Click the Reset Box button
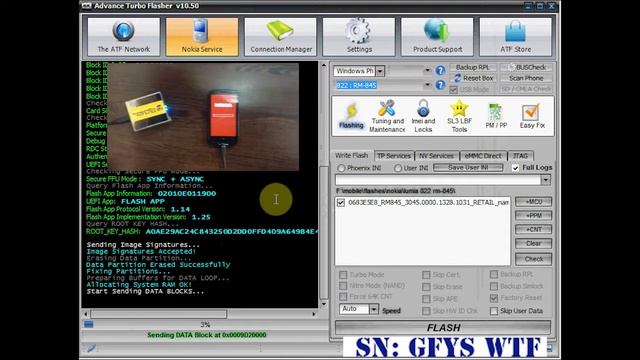 pyautogui.click(x=473, y=78)
